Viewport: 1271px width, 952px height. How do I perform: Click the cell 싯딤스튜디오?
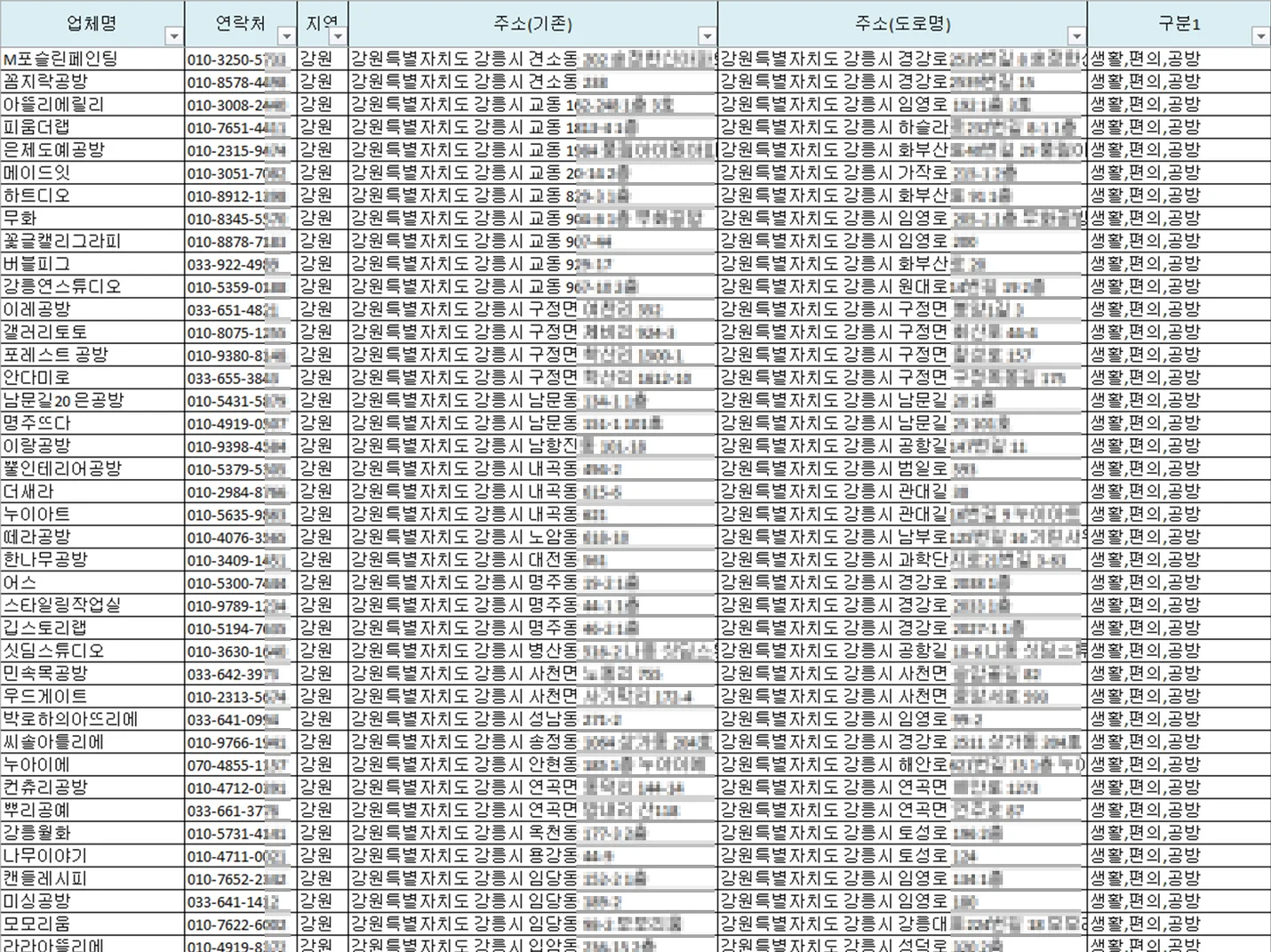coord(92,651)
